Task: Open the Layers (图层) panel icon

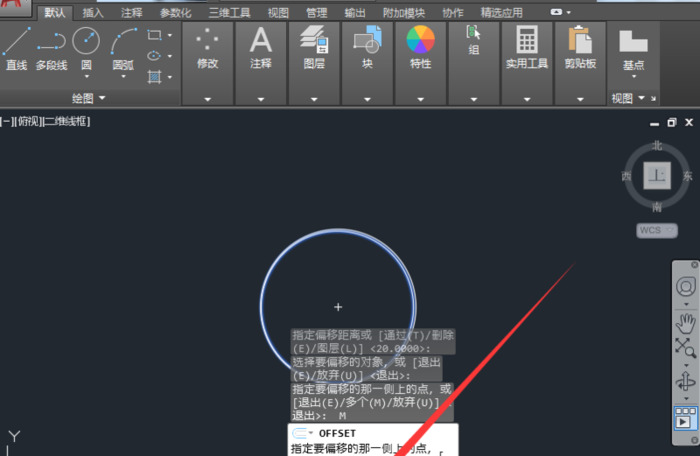Action: (313, 45)
